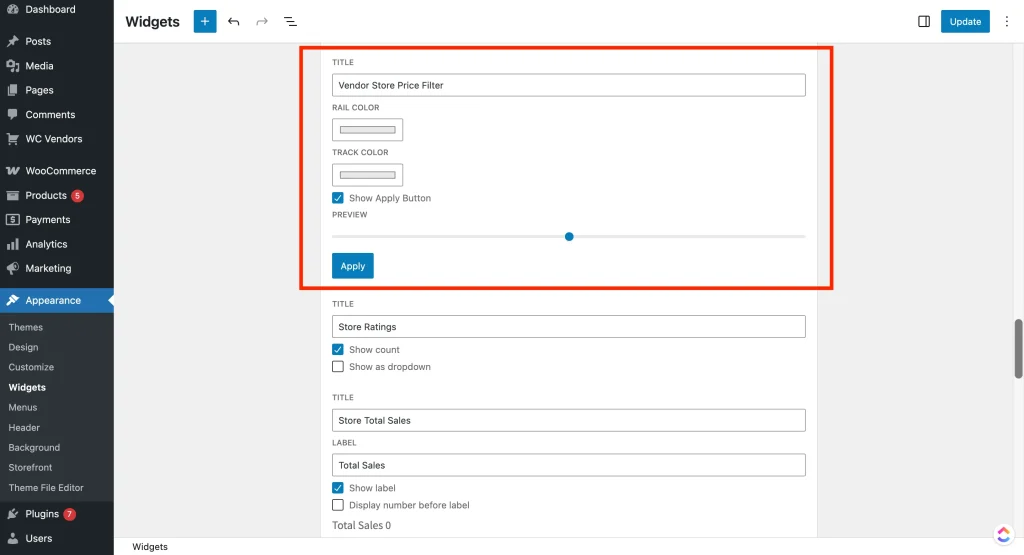Viewport: 1024px width, 555px height.
Task: Click the Update button
Action: pos(964,21)
